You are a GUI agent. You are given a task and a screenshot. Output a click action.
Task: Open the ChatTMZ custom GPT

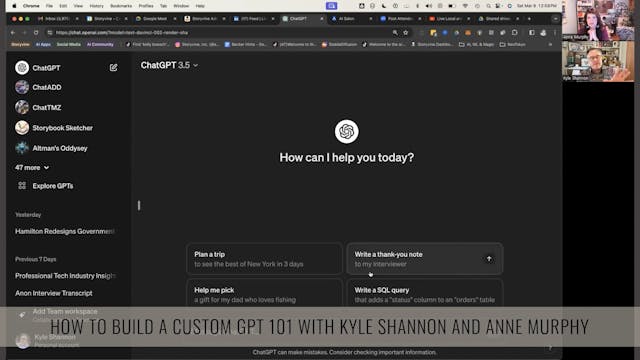click(x=38, y=107)
